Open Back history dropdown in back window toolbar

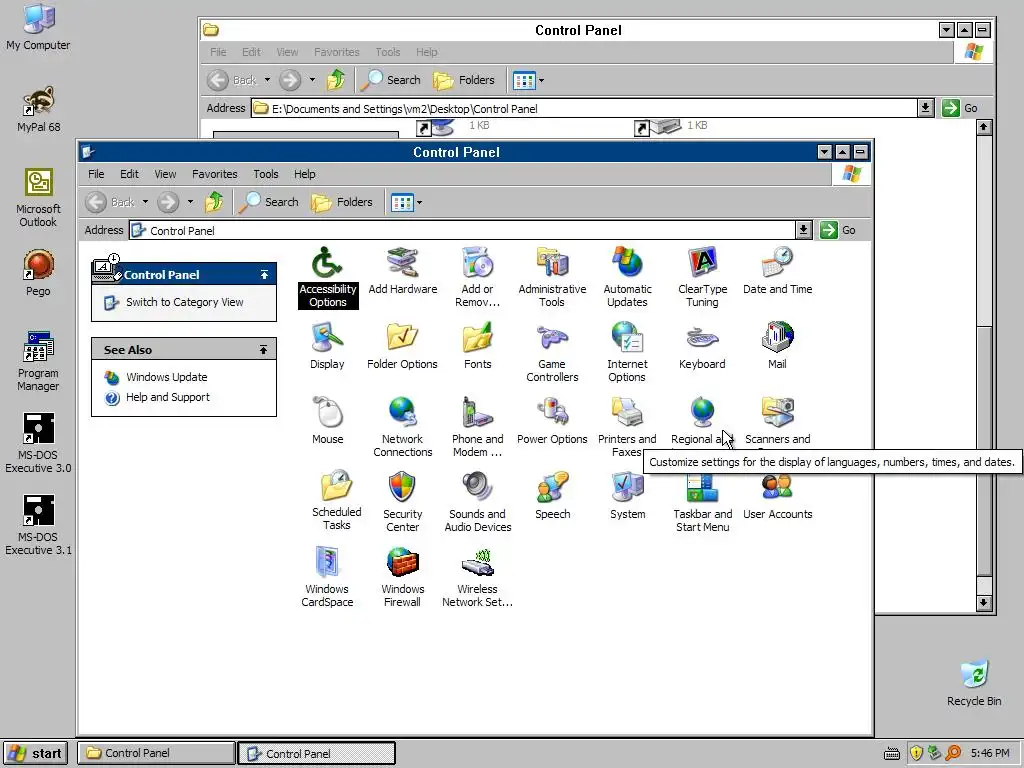[267, 80]
